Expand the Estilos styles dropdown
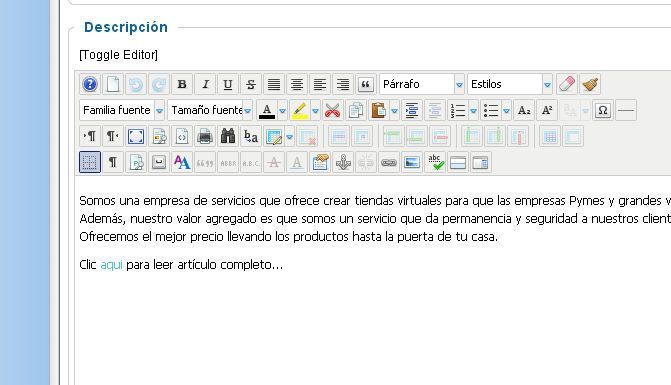 tap(510, 84)
